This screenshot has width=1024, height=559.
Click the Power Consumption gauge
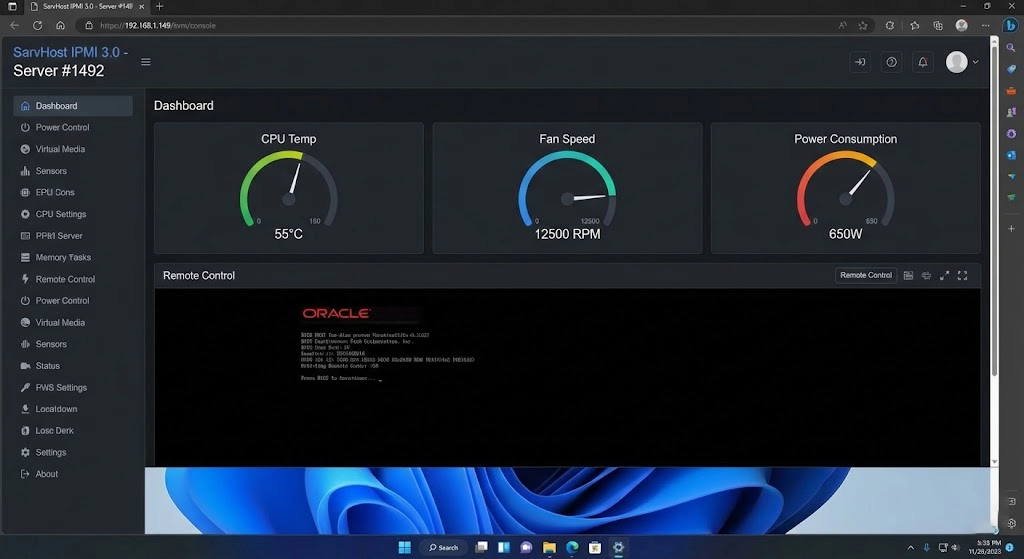[846, 188]
